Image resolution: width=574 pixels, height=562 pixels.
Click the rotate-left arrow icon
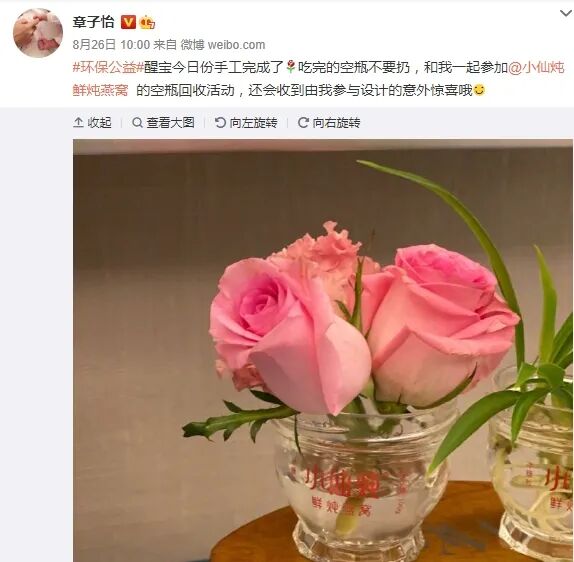click(x=220, y=122)
